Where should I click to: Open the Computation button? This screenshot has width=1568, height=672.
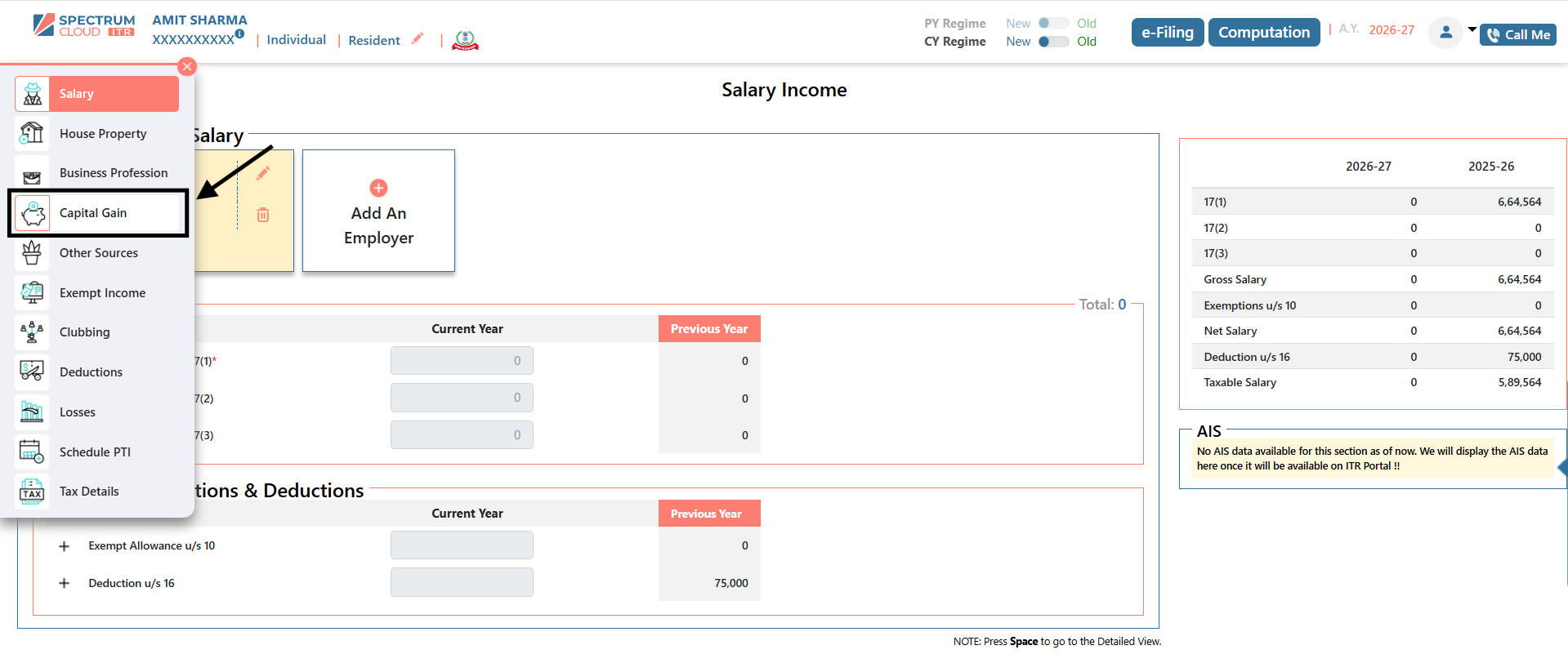(1263, 33)
